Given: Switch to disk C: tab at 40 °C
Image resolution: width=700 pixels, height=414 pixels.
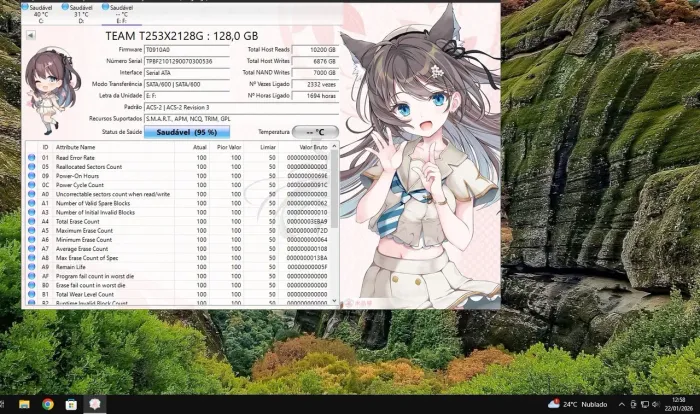Looking at the screenshot, I should [x=40, y=14].
